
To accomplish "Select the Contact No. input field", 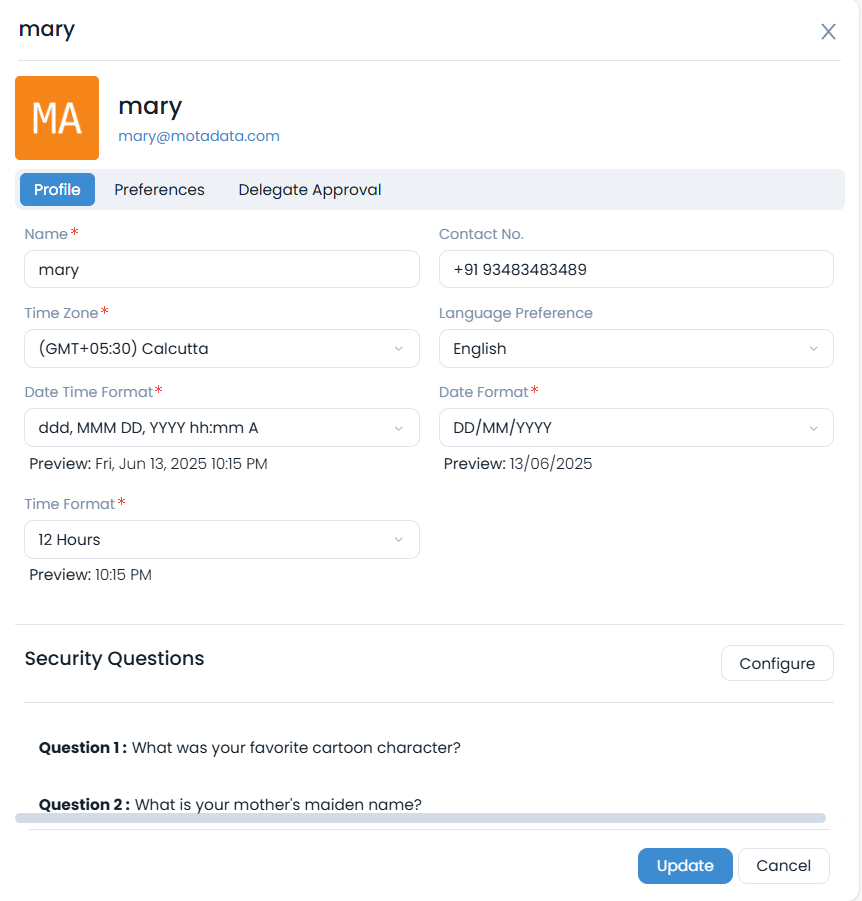I will (636, 269).
